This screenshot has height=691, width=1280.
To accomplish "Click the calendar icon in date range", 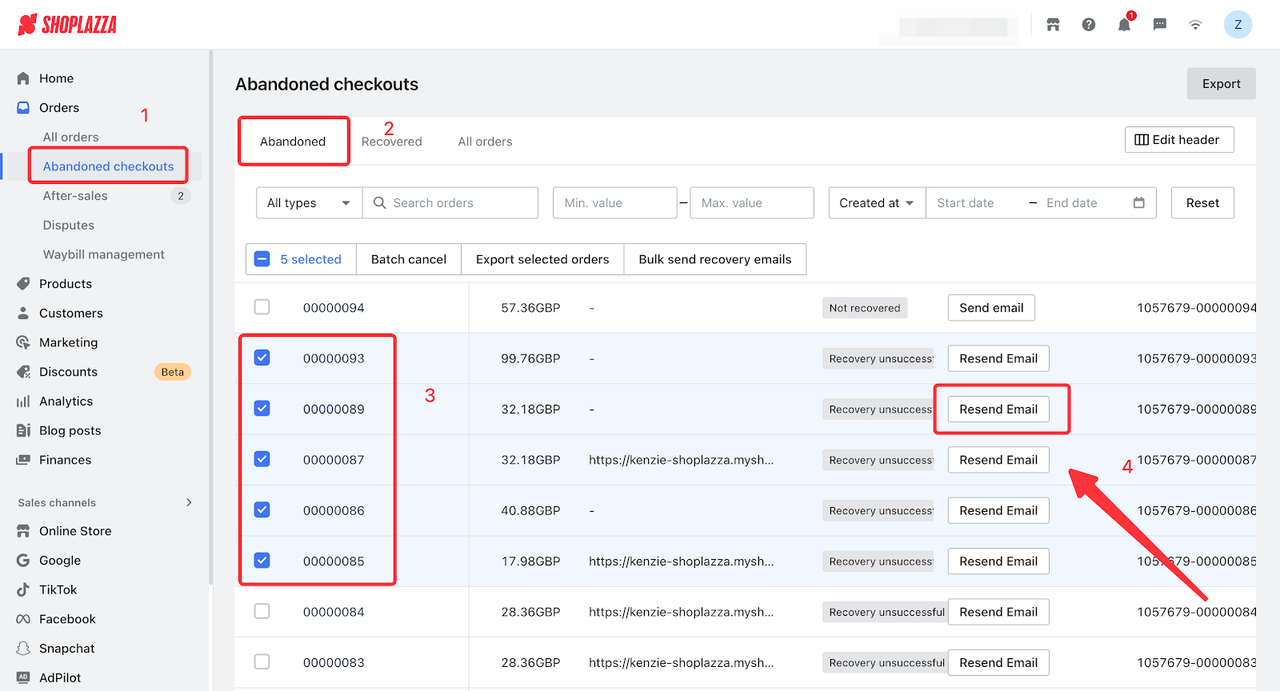I will (1139, 203).
